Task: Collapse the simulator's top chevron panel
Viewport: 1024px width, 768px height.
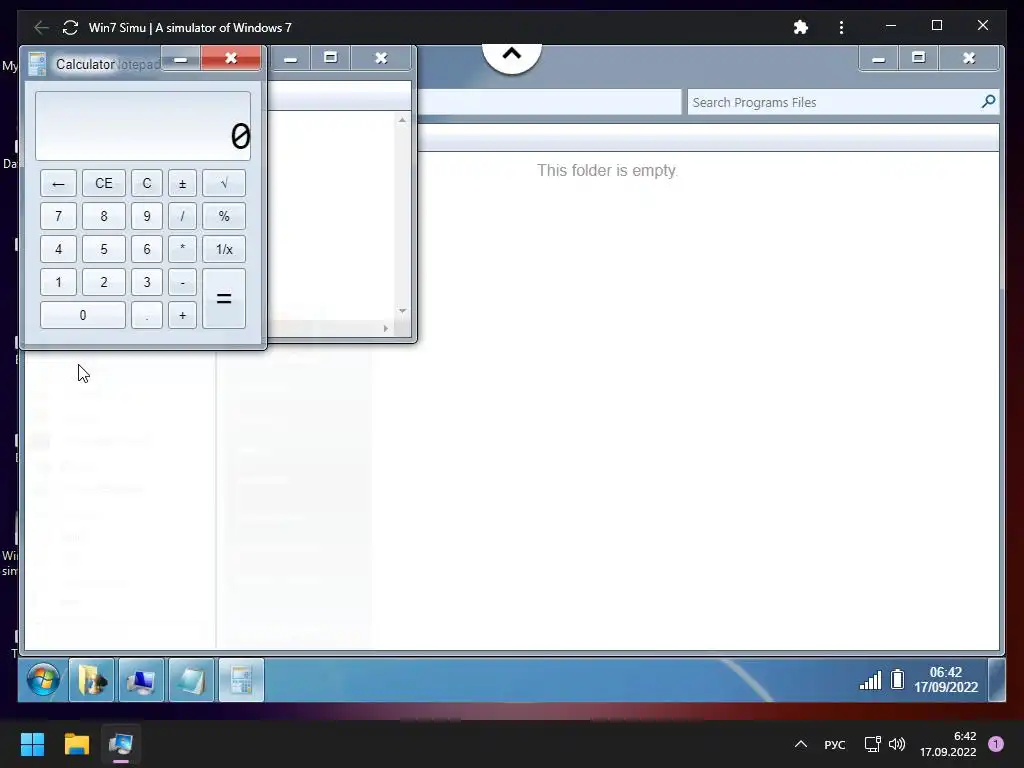Action: click(512, 55)
